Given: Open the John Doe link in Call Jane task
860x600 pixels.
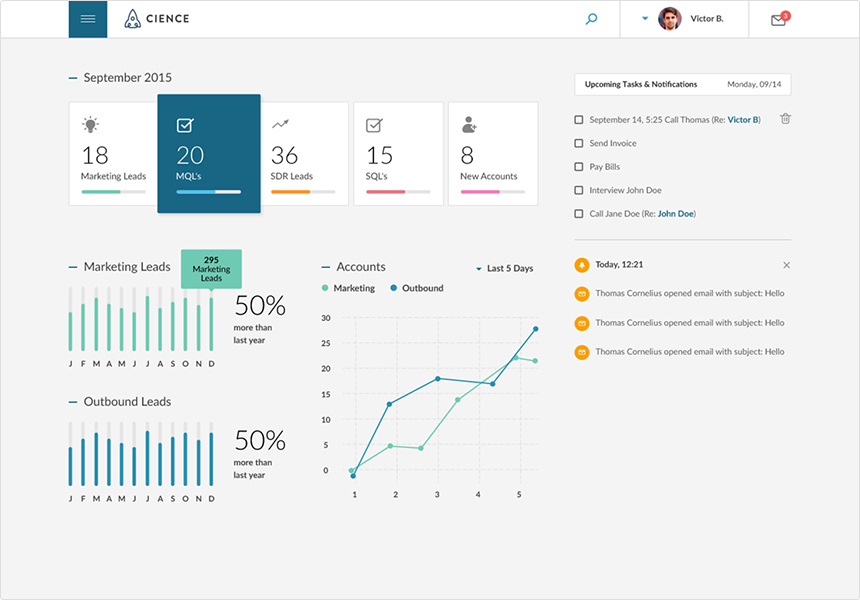Looking at the screenshot, I should pyautogui.click(x=675, y=214).
